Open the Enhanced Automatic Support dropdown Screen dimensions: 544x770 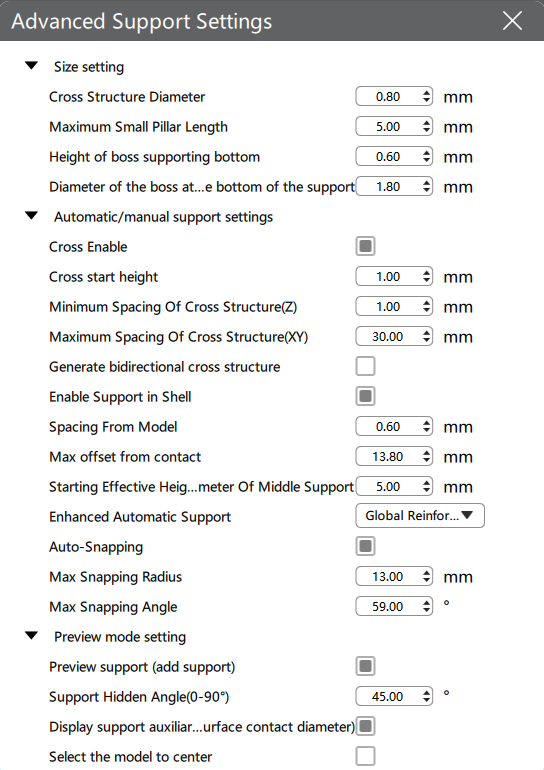420,516
